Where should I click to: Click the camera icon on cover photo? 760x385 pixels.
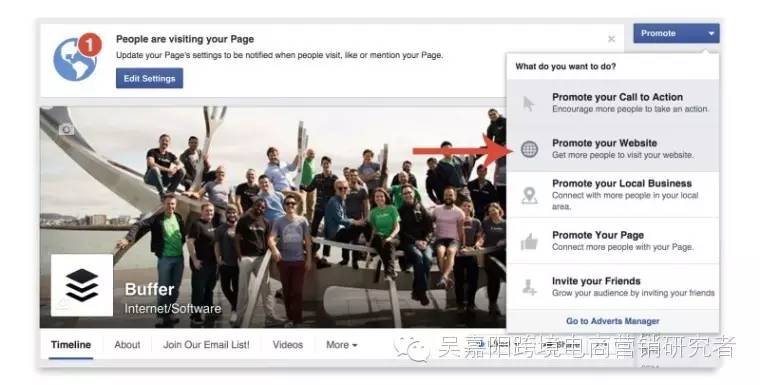[66, 129]
